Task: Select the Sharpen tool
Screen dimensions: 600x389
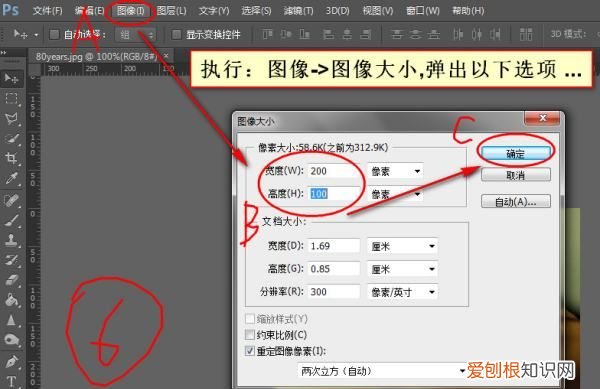Action: pyautogui.click(x=11, y=320)
